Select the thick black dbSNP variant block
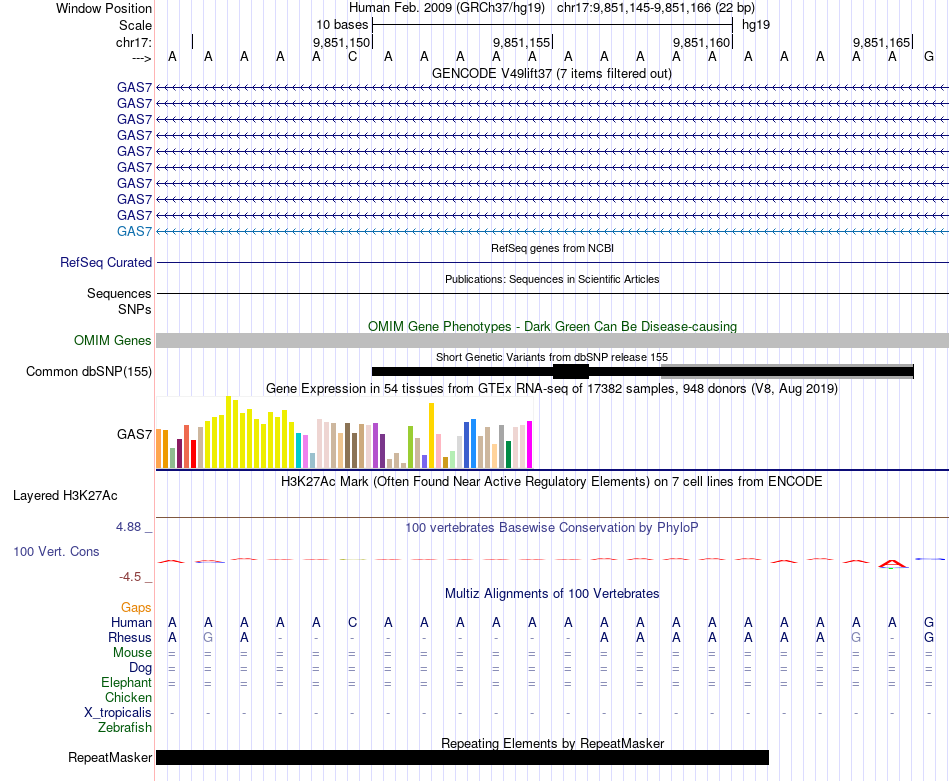Image resolution: width=950 pixels, height=781 pixels. point(571,371)
